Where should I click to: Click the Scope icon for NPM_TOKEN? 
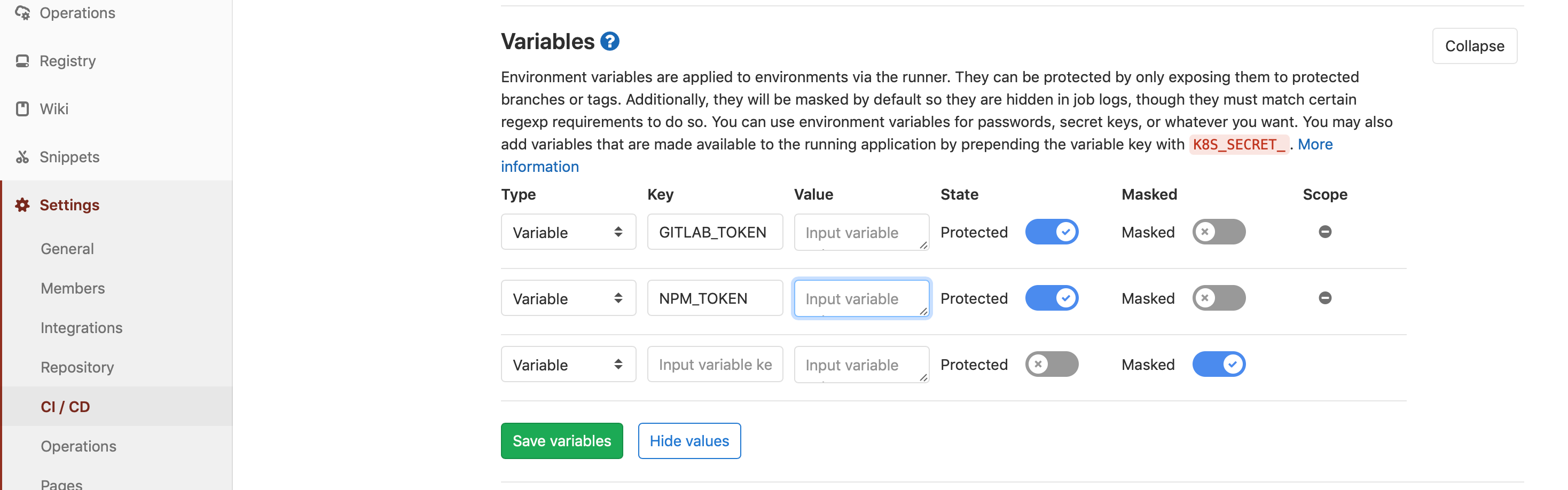[1325, 298]
